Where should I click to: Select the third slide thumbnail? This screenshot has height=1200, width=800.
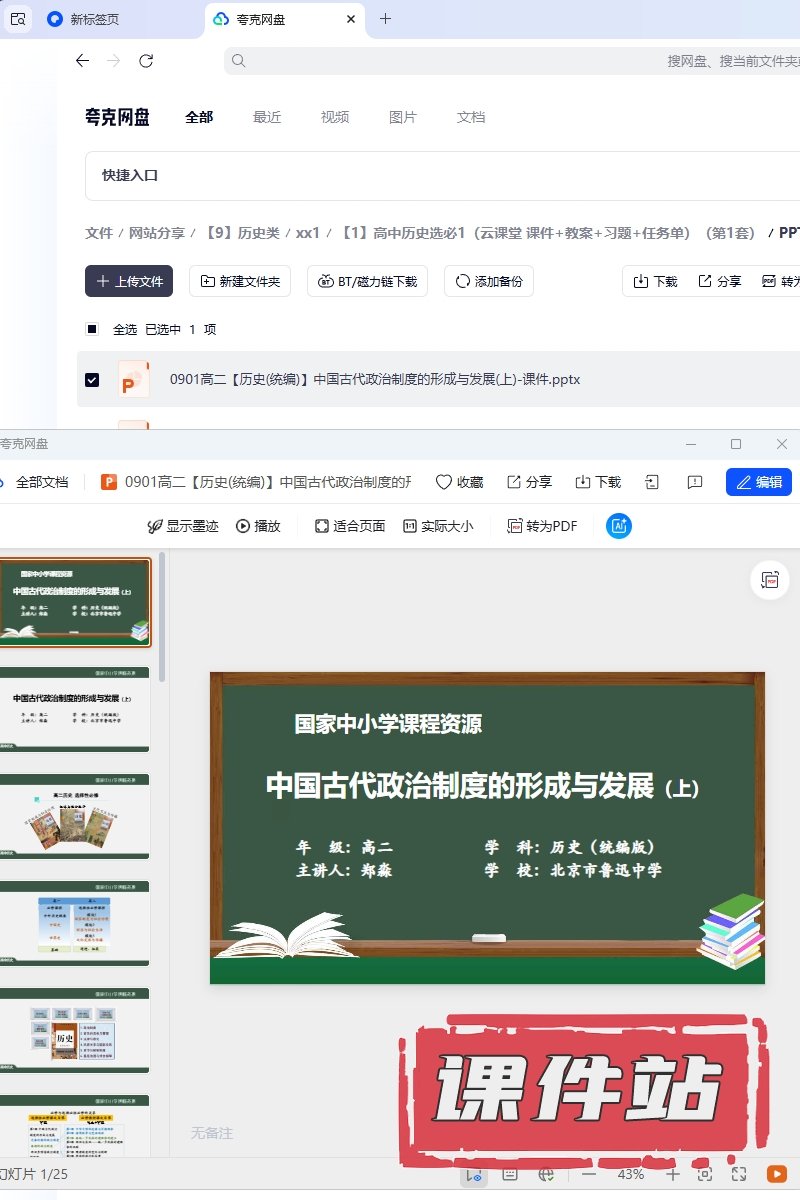pos(76,816)
